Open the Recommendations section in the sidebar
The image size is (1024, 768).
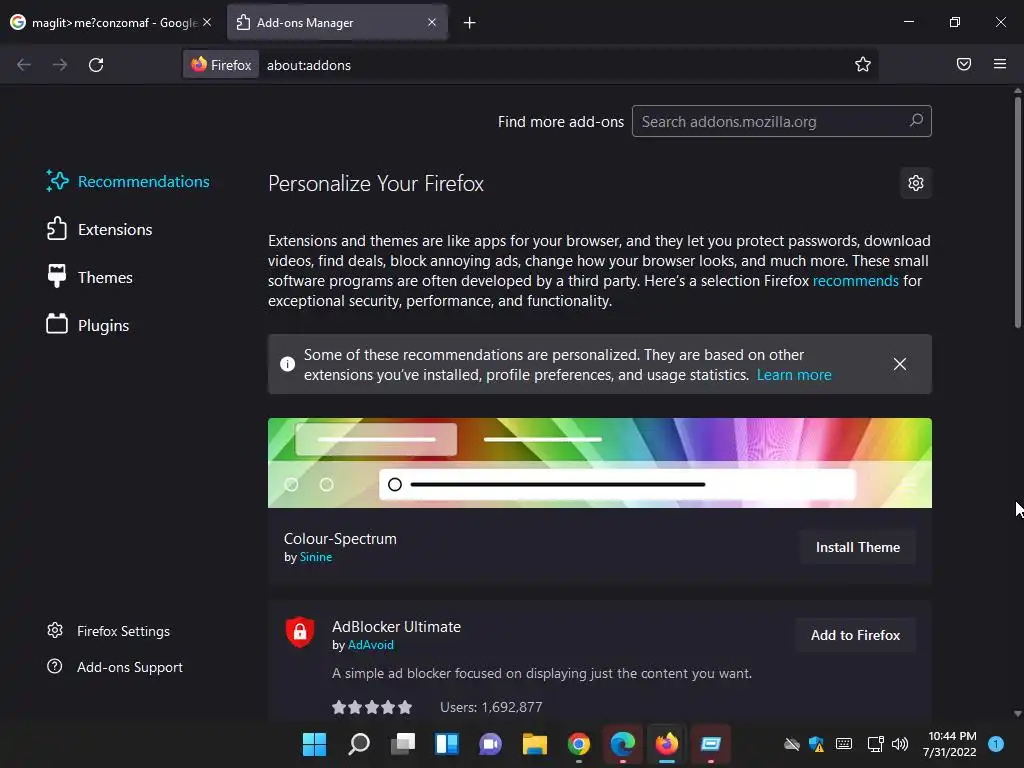[128, 182]
